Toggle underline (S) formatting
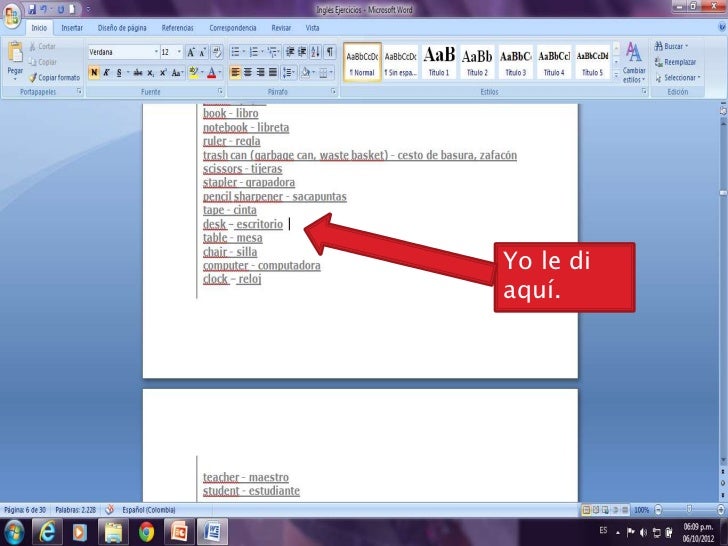 (119, 73)
